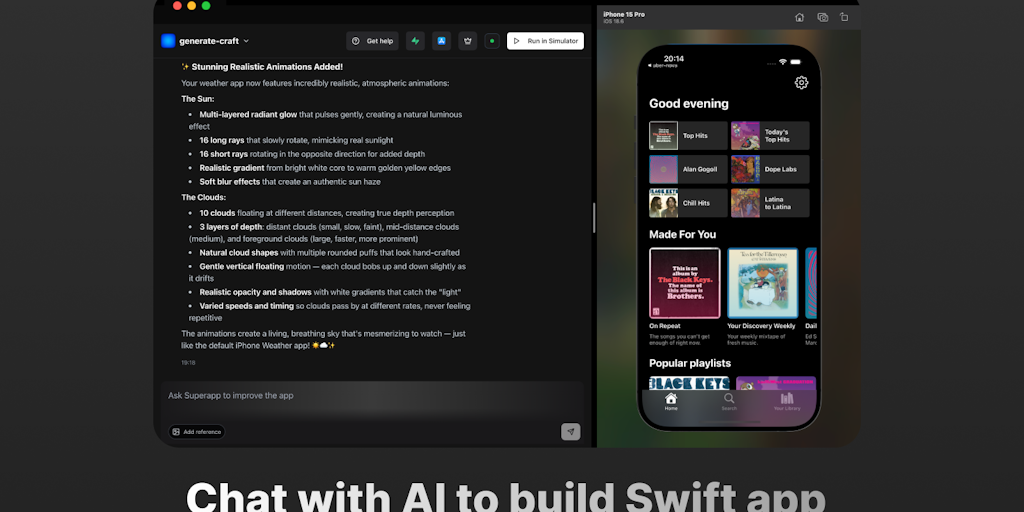Open the Alan Gogoll tile
The width and height of the screenshot is (1024, 512).
coord(688,169)
